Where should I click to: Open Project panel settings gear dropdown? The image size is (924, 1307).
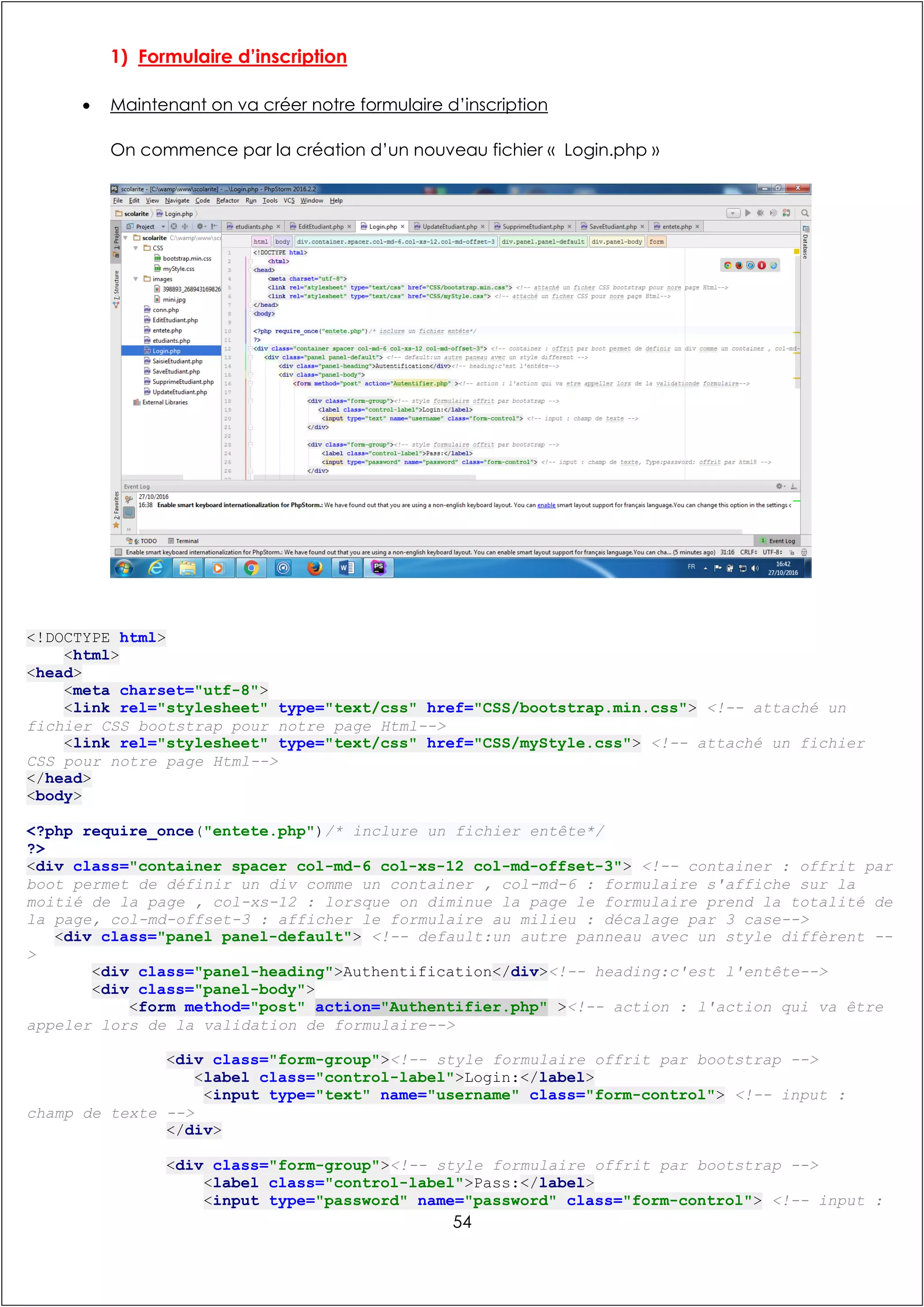coord(201,226)
